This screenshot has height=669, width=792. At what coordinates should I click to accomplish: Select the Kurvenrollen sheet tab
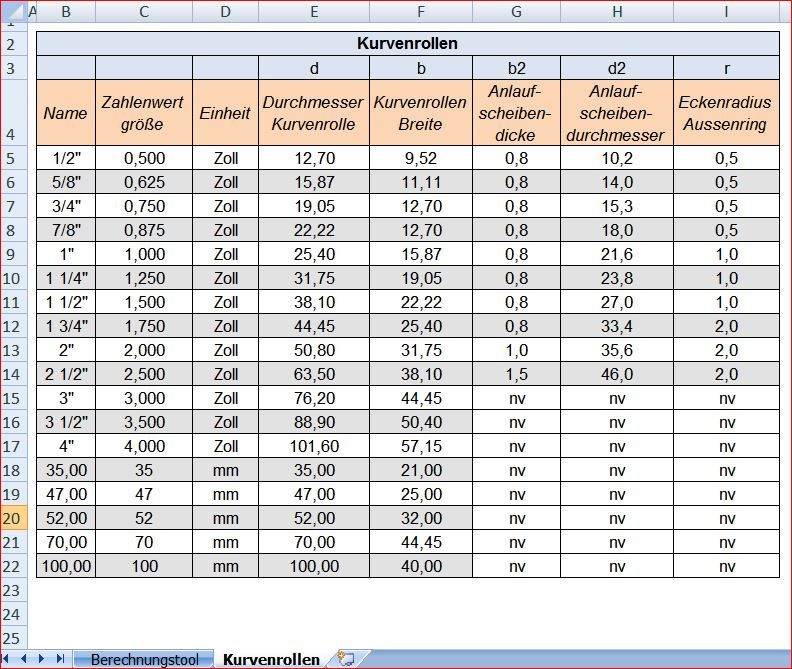pyautogui.click(x=271, y=659)
